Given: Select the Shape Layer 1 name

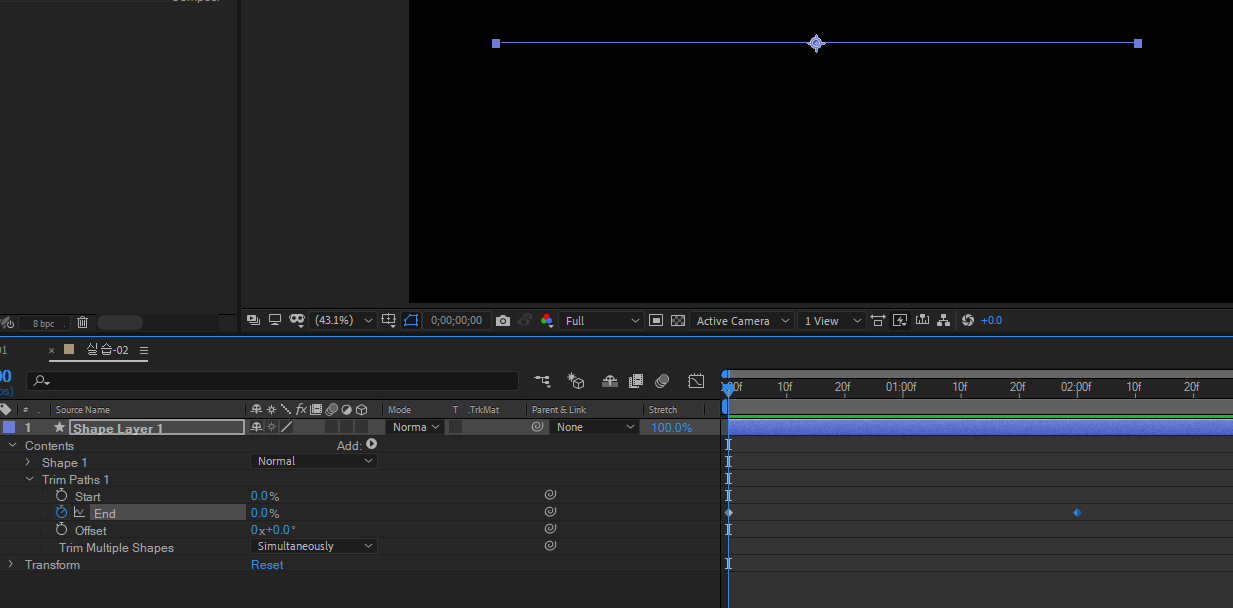Looking at the screenshot, I should tap(157, 428).
